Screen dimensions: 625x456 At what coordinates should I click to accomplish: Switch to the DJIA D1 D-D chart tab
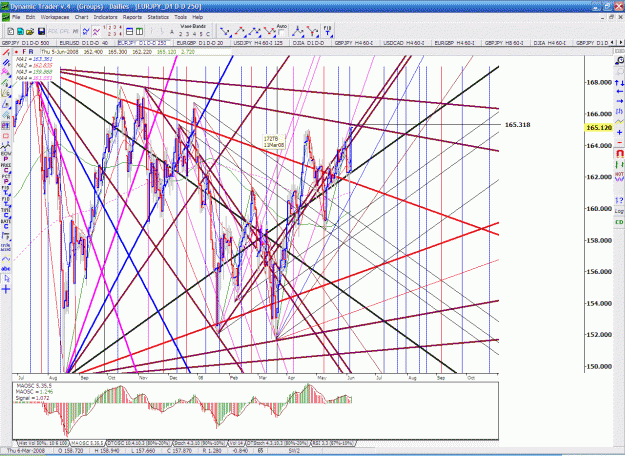[309, 43]
